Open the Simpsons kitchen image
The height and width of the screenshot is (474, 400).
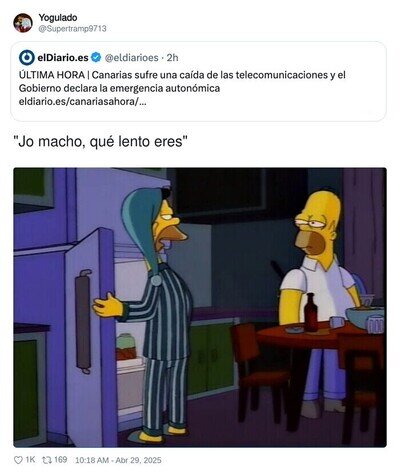pyautogui.click(x=200, y=307)
